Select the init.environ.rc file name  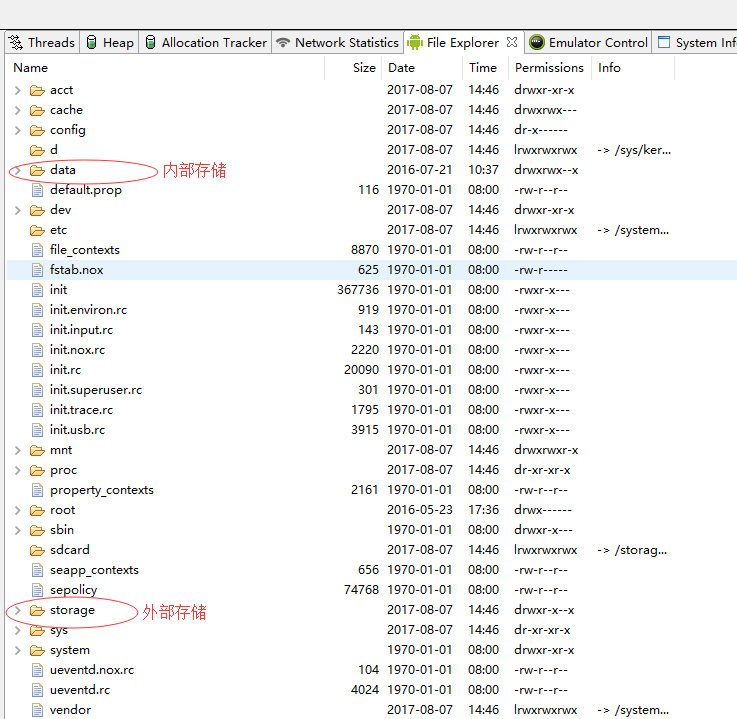[x=88, y=310]
